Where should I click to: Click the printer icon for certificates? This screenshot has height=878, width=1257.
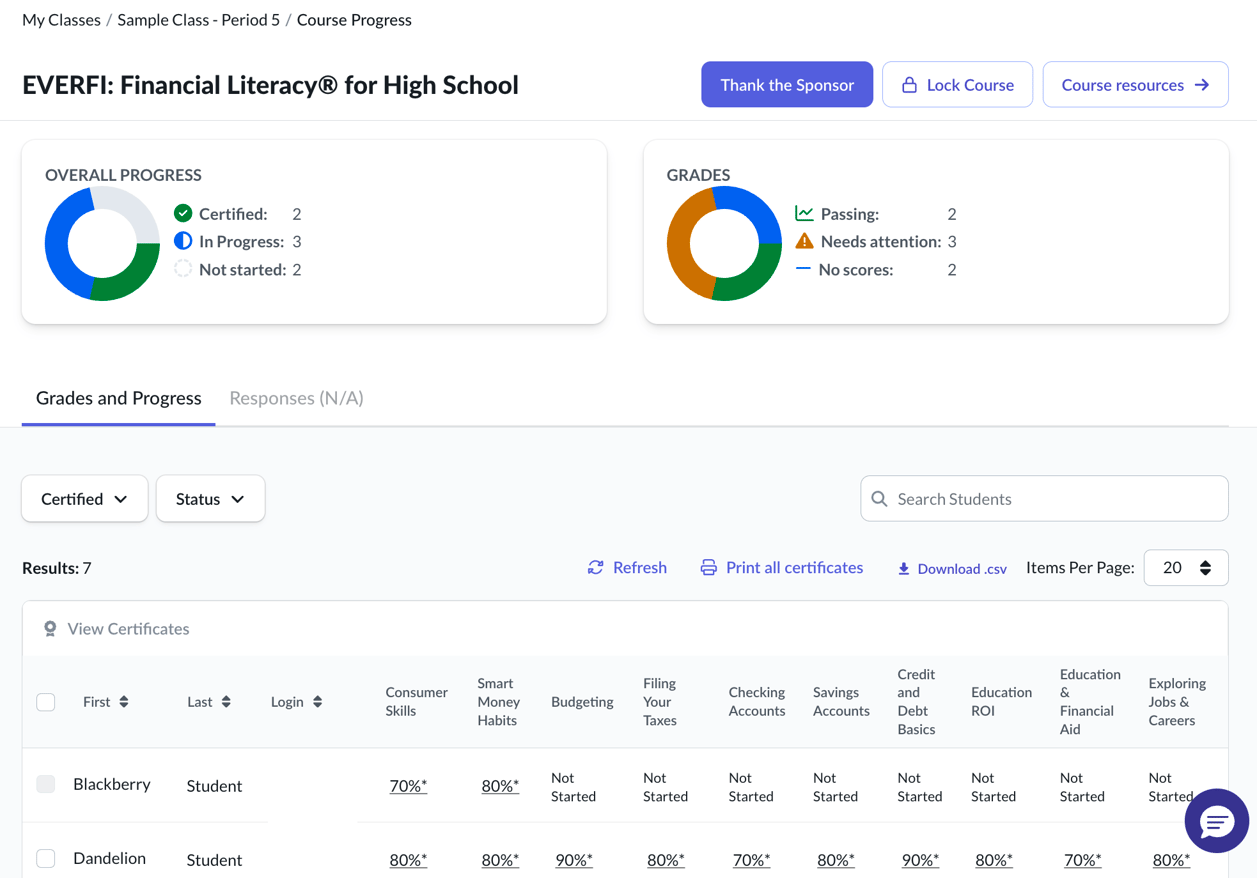pos(709,567)
